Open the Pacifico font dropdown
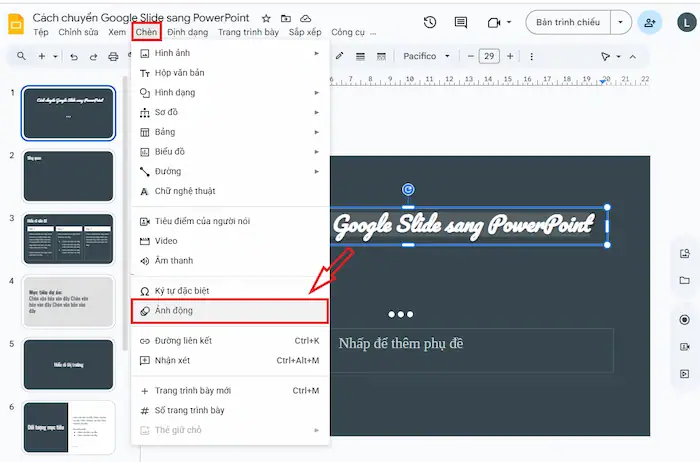Viewport: 700px width, 462px height. click(426, 57)
